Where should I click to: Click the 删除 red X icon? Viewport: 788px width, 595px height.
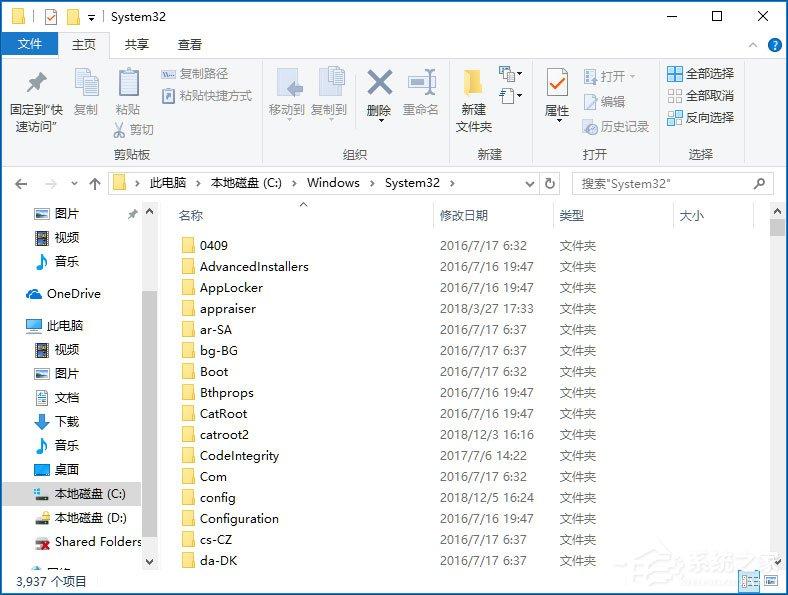[379, 82]
